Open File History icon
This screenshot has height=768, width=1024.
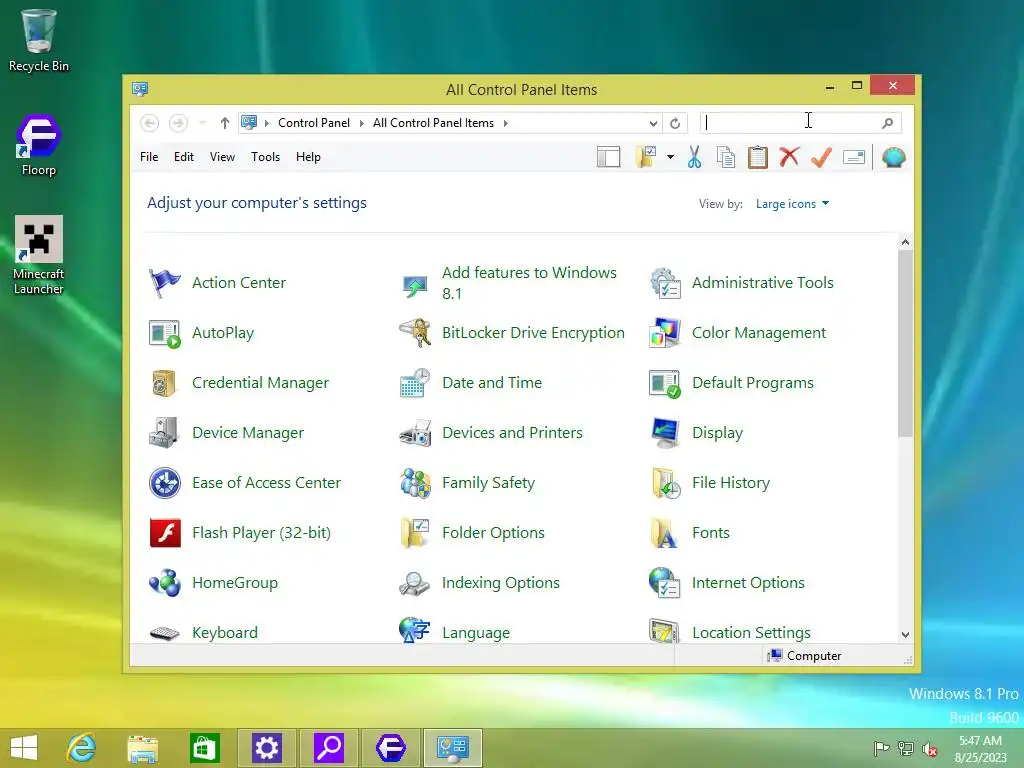665,483
